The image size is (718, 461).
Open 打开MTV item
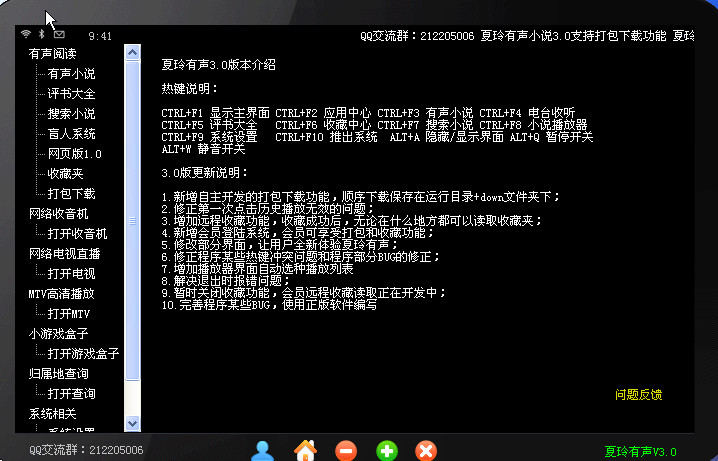pos(69,314)
